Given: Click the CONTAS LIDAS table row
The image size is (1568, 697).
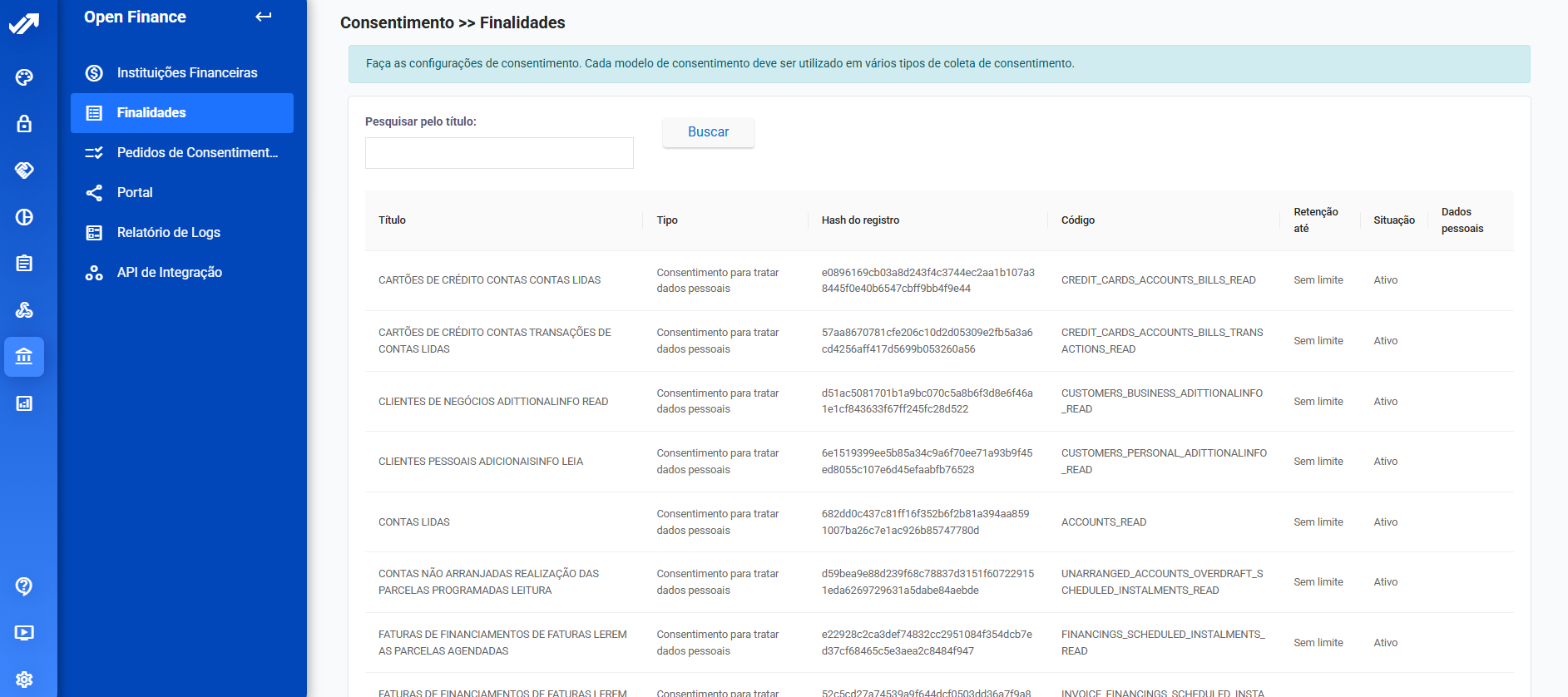Looking at the screenshot, I should coord(414,522).
